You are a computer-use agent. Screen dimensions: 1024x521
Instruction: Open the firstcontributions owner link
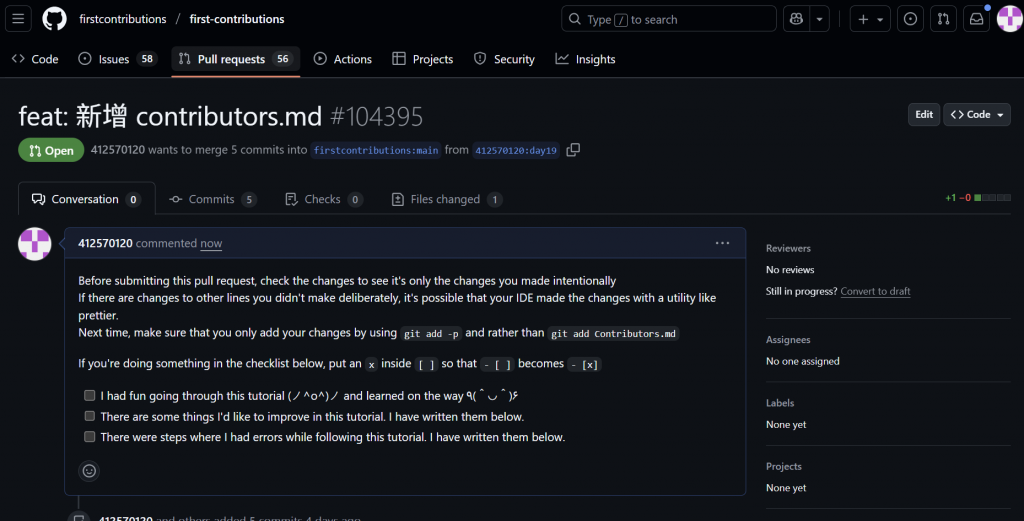pyautogui.click(x=123, y=19)
